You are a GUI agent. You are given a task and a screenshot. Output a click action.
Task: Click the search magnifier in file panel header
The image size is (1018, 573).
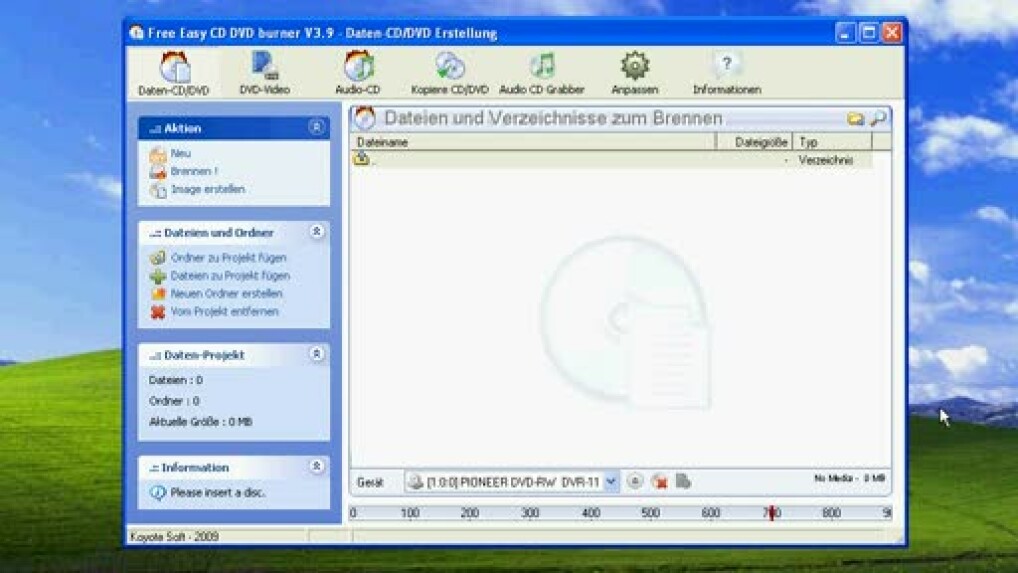(x=878, y=119)
